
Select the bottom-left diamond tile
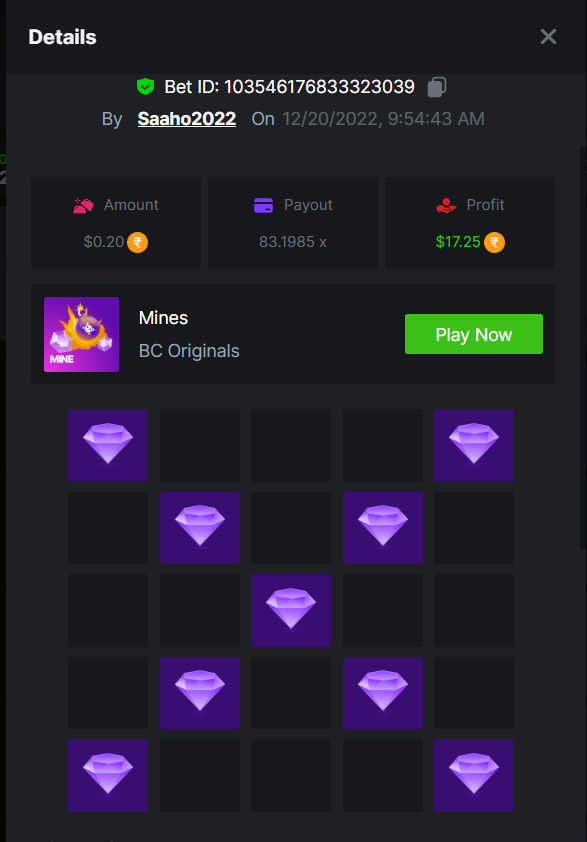108,775
